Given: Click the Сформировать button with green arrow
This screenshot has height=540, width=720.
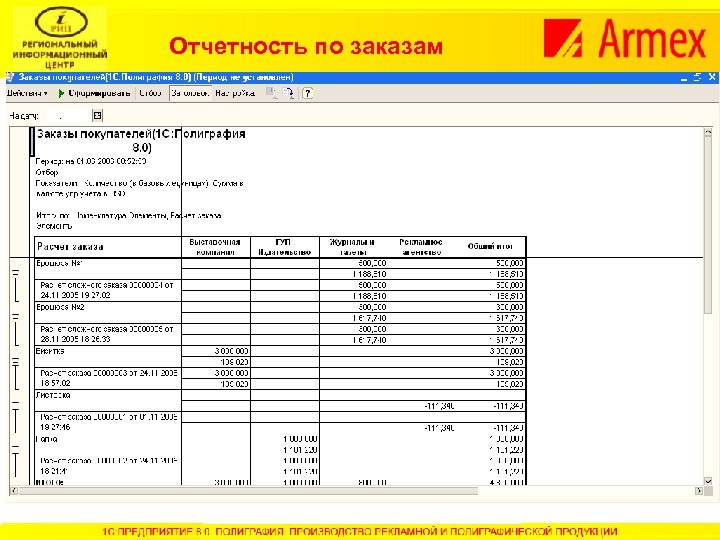Looking at the screenshot, I should coord(94,93).
